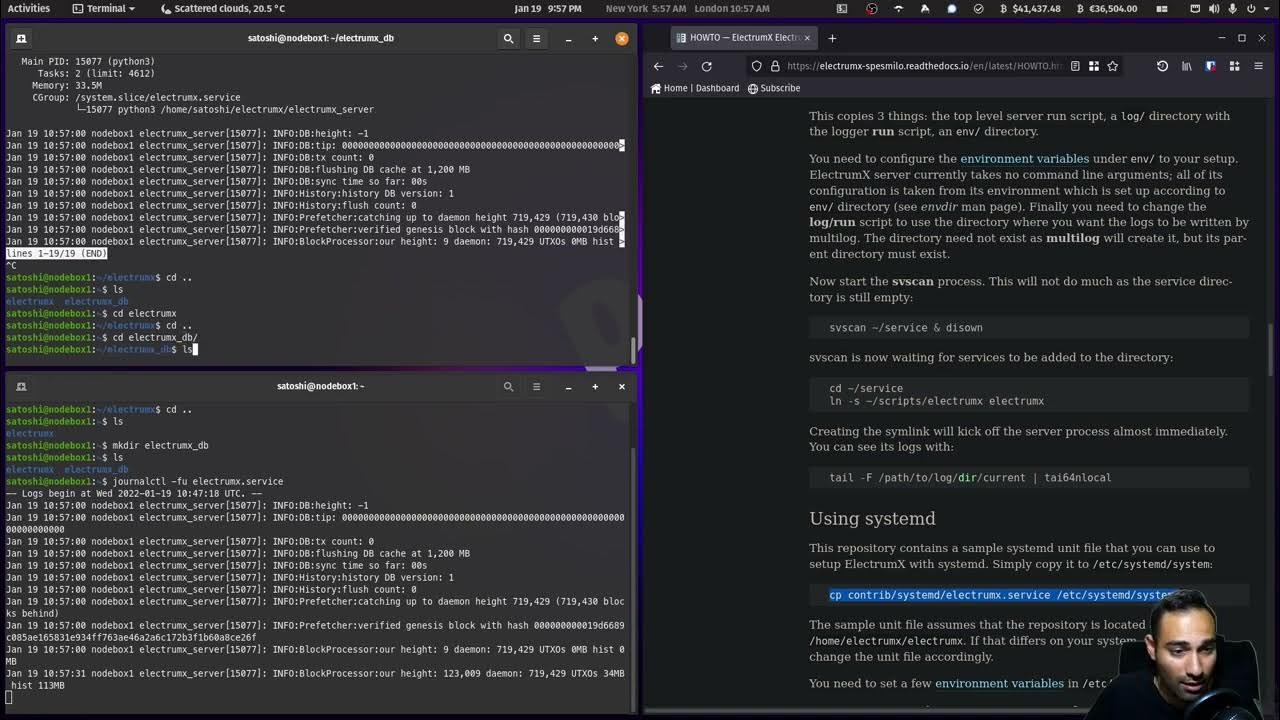Viewport: 1280px width, 720px height.
Task: Open the browser application hamburger menu
Action: [1259, 66]
